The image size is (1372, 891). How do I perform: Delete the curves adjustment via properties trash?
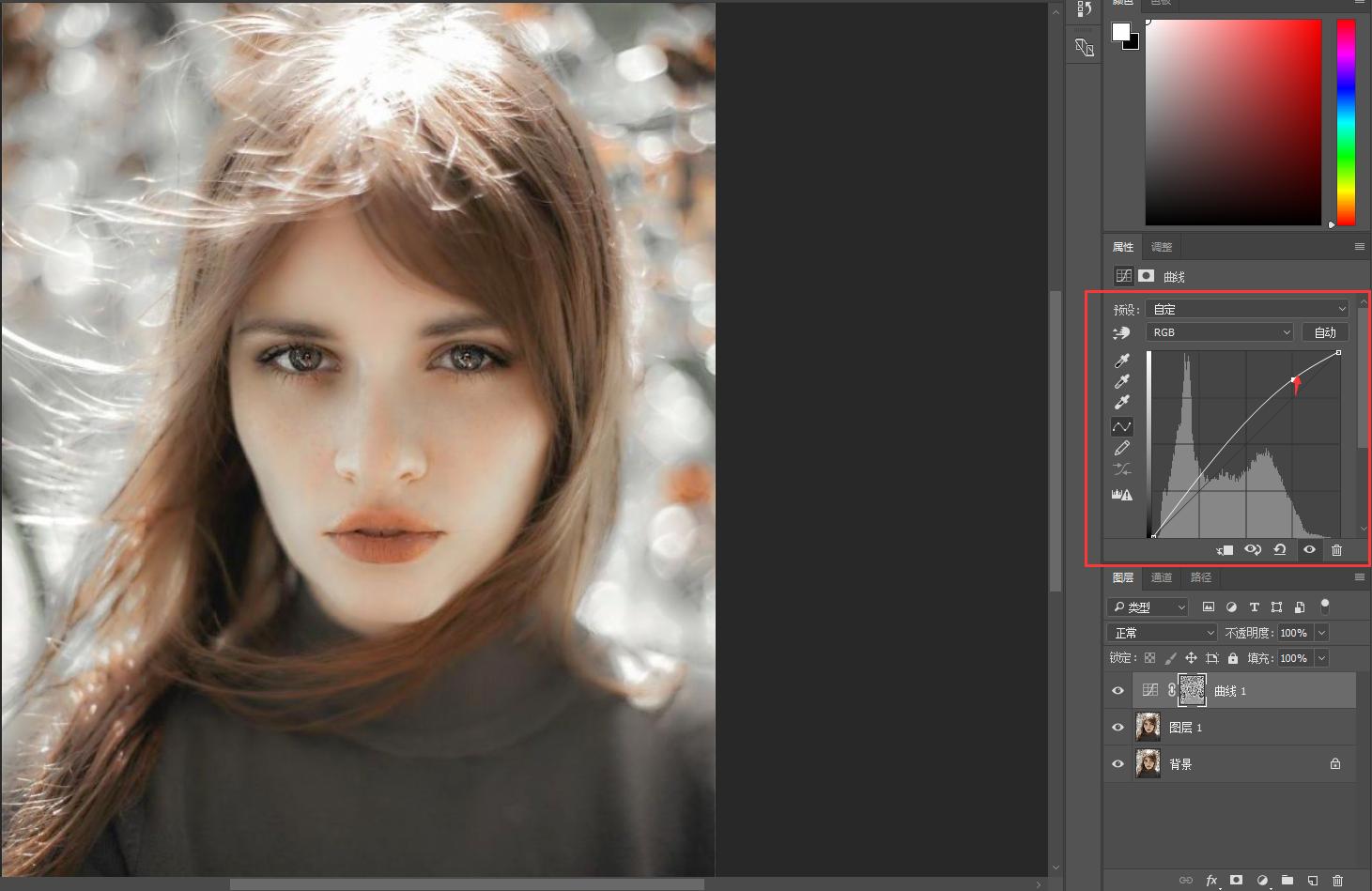[x=1336, y=550]
